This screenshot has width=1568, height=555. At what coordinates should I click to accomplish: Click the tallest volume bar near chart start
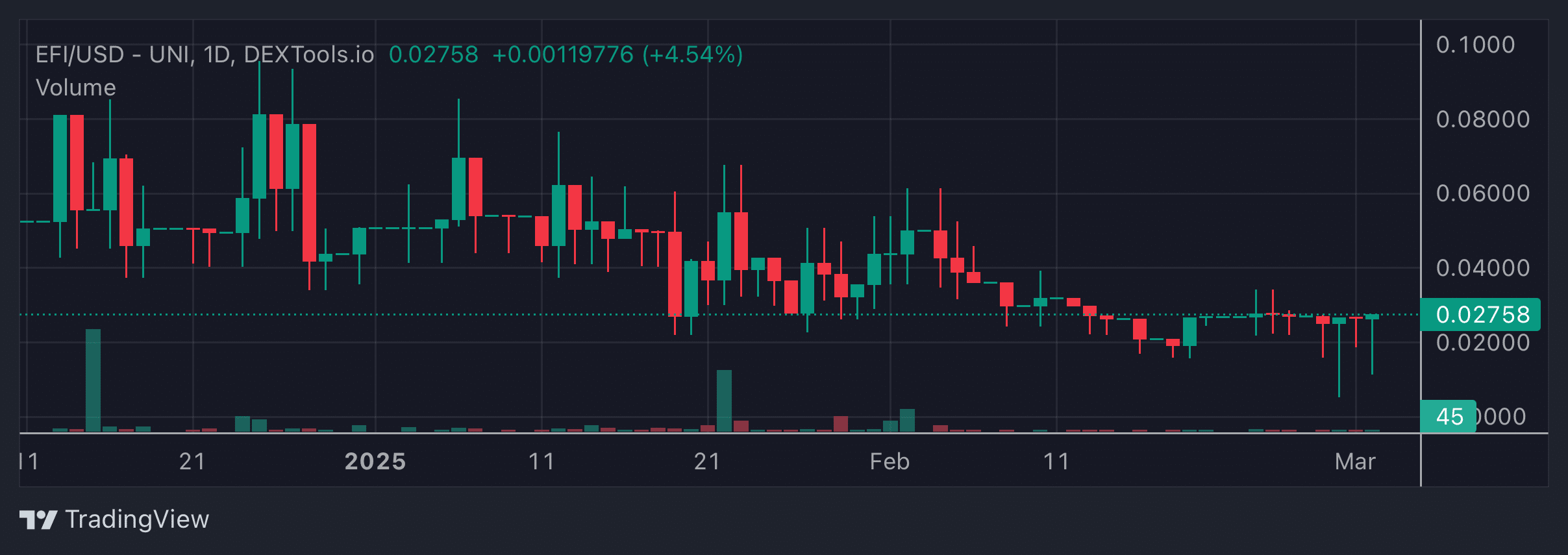pyautogui.click(x=93, y=380)
